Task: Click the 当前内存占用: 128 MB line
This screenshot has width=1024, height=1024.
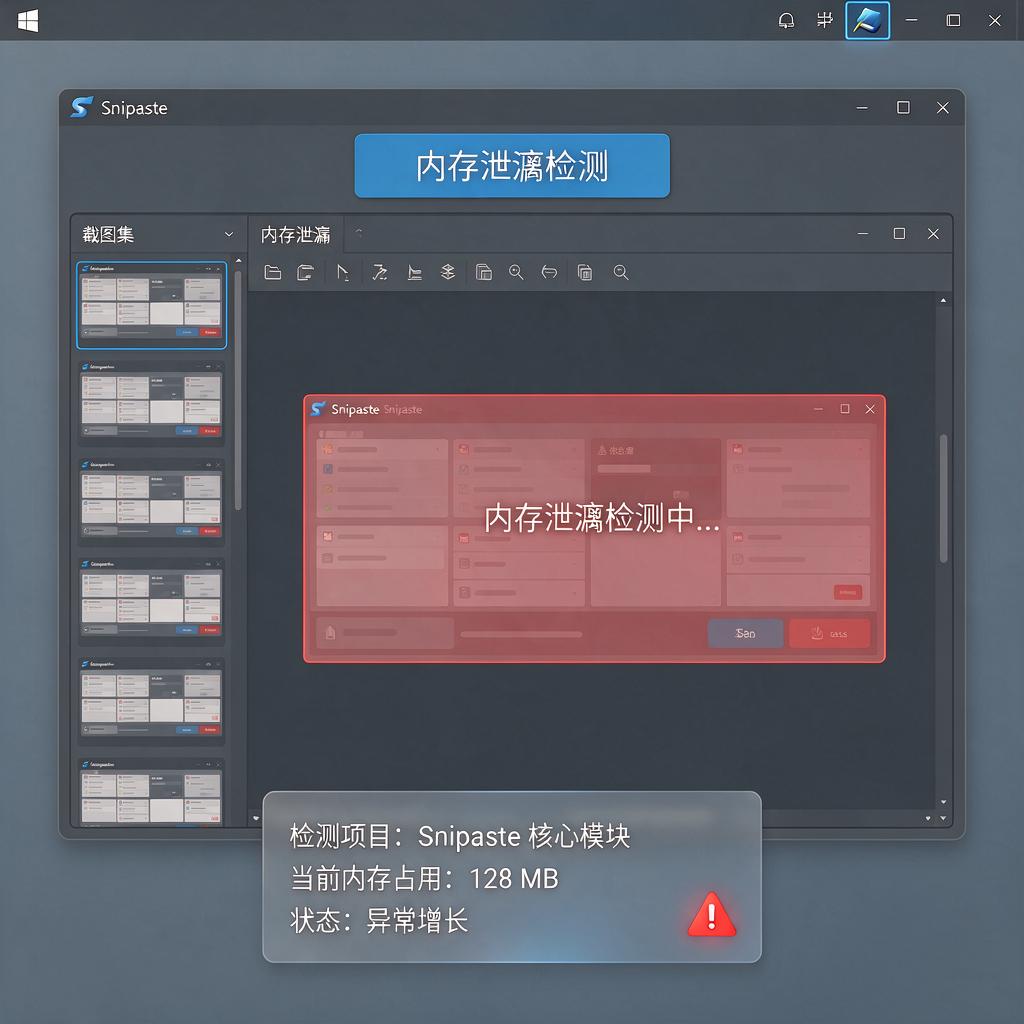Action: 424,878
